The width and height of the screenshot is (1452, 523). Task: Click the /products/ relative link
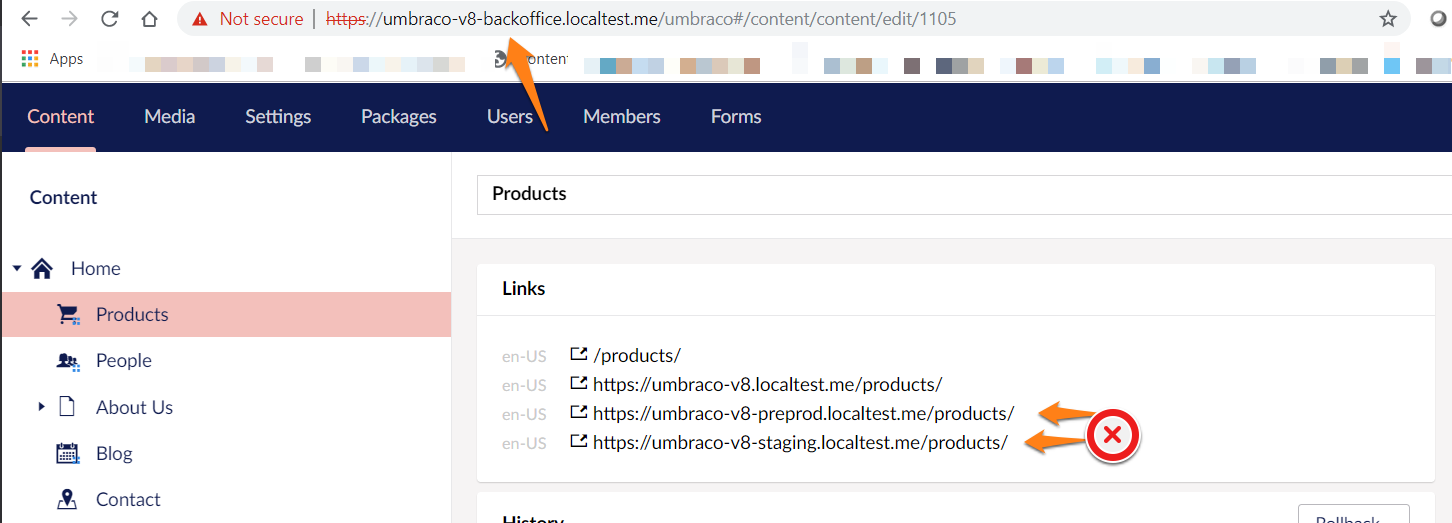636,356
